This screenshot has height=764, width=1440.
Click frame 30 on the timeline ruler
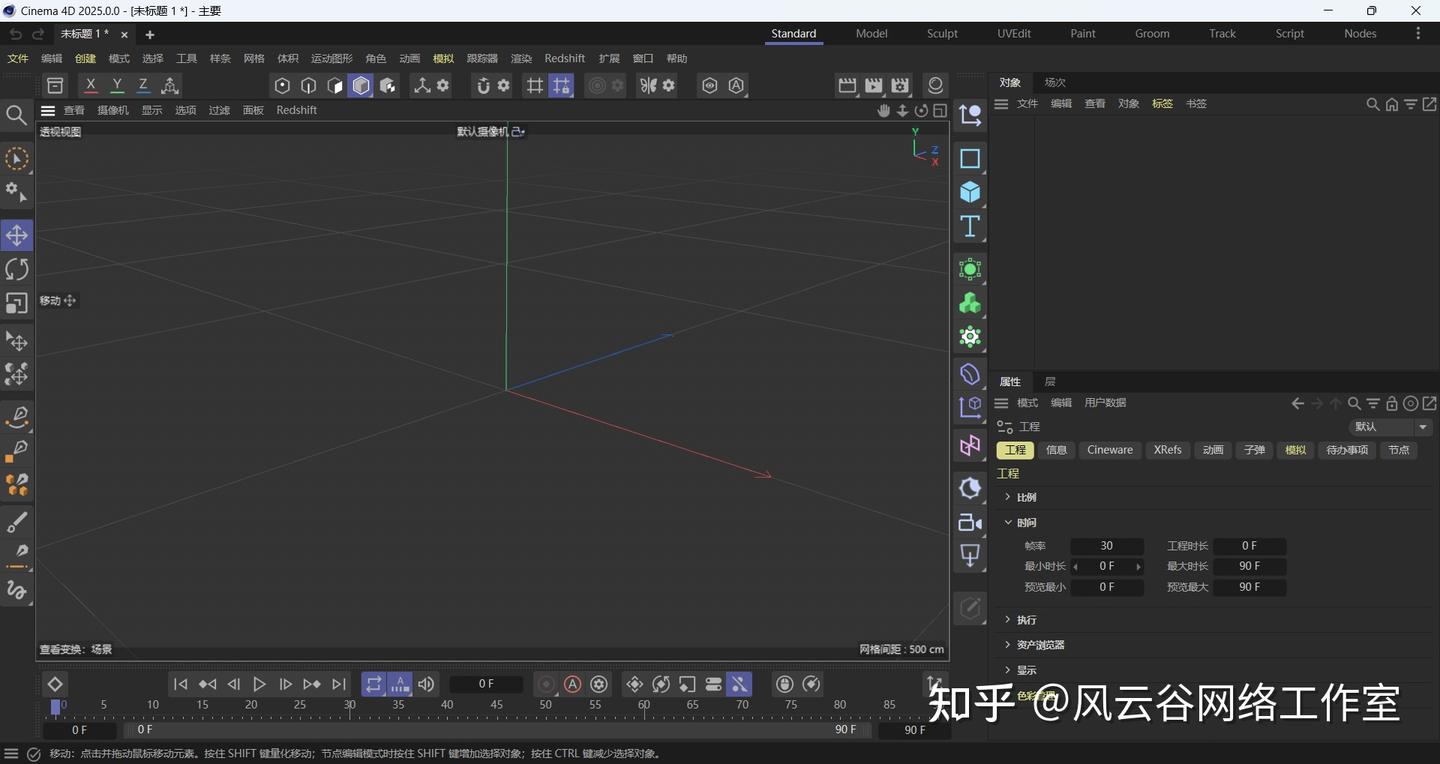[x=348, y=704]
